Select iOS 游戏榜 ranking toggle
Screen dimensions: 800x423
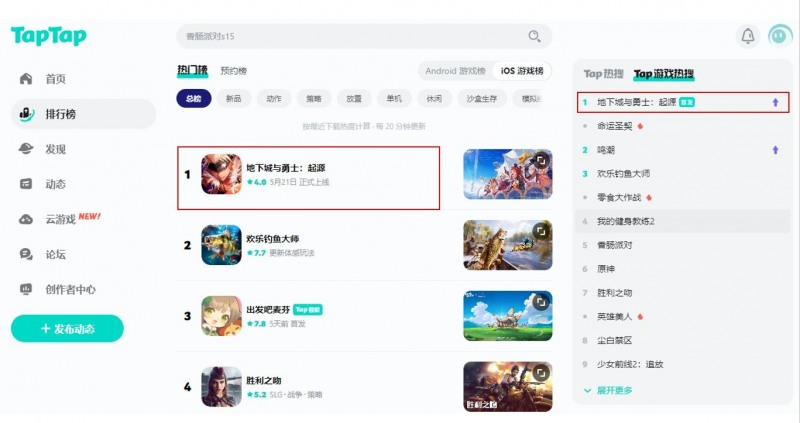tap(522, 71)
